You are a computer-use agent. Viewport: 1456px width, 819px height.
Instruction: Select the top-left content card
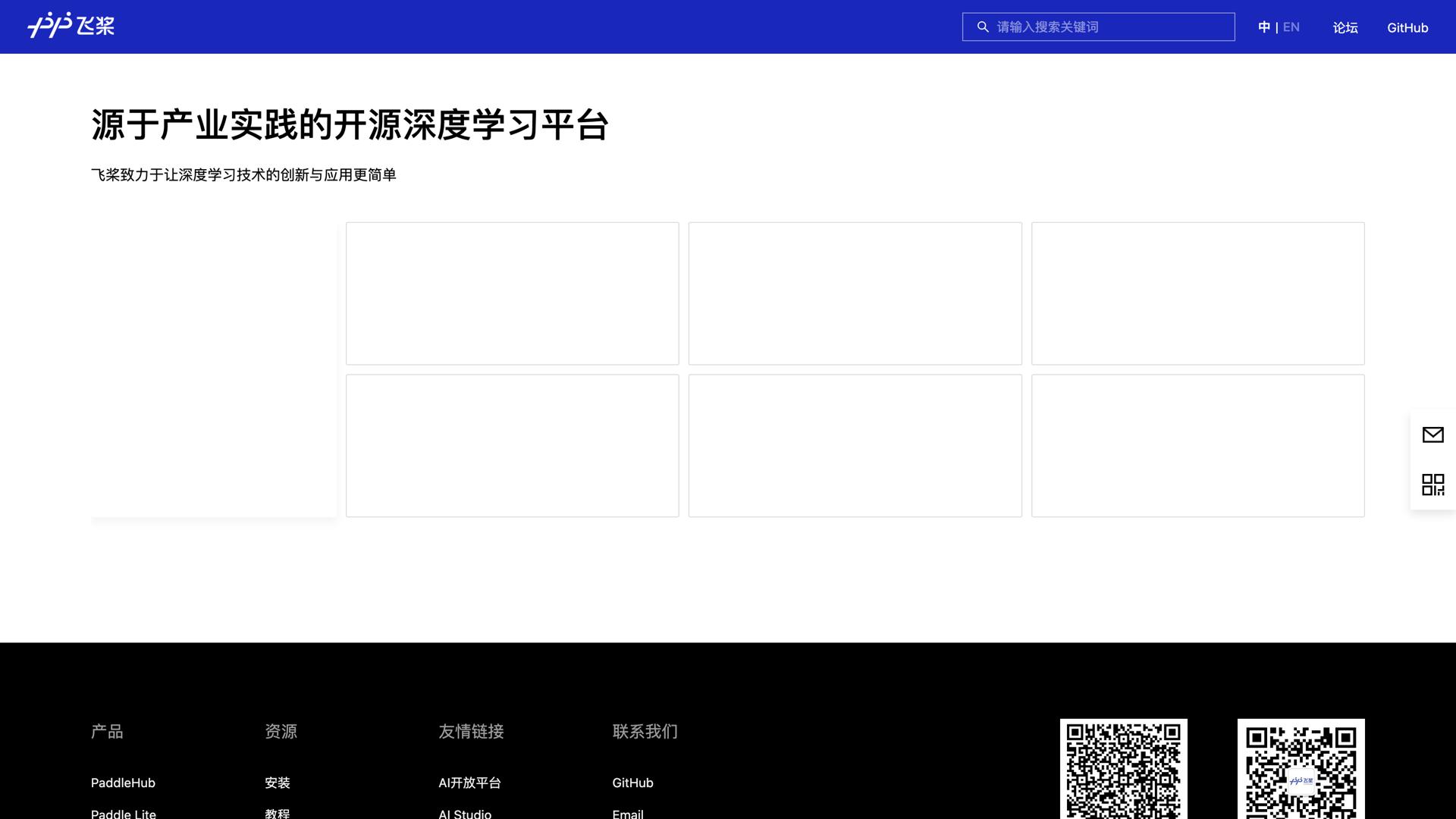coord(512,293)
